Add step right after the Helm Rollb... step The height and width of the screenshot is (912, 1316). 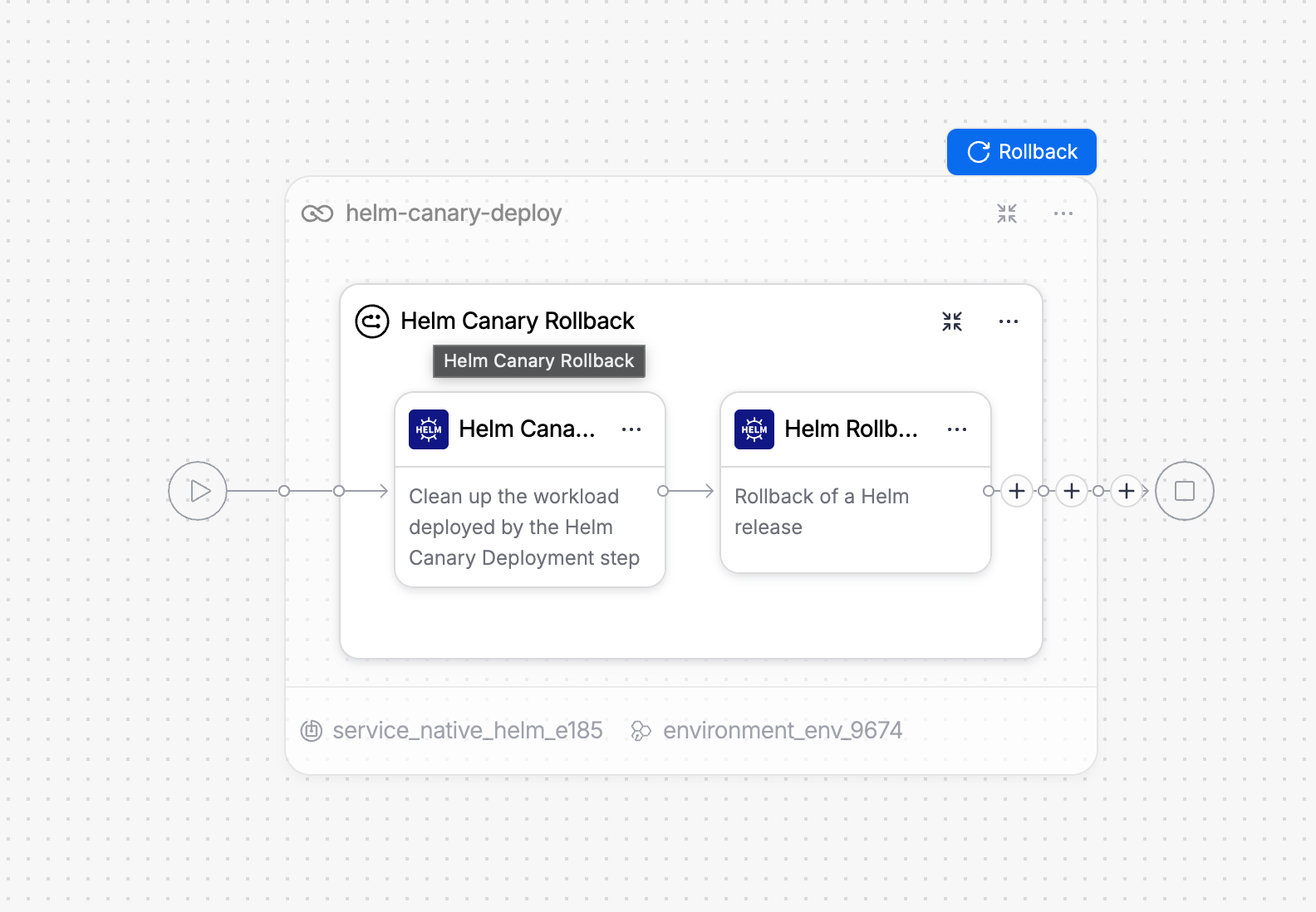1017,491
